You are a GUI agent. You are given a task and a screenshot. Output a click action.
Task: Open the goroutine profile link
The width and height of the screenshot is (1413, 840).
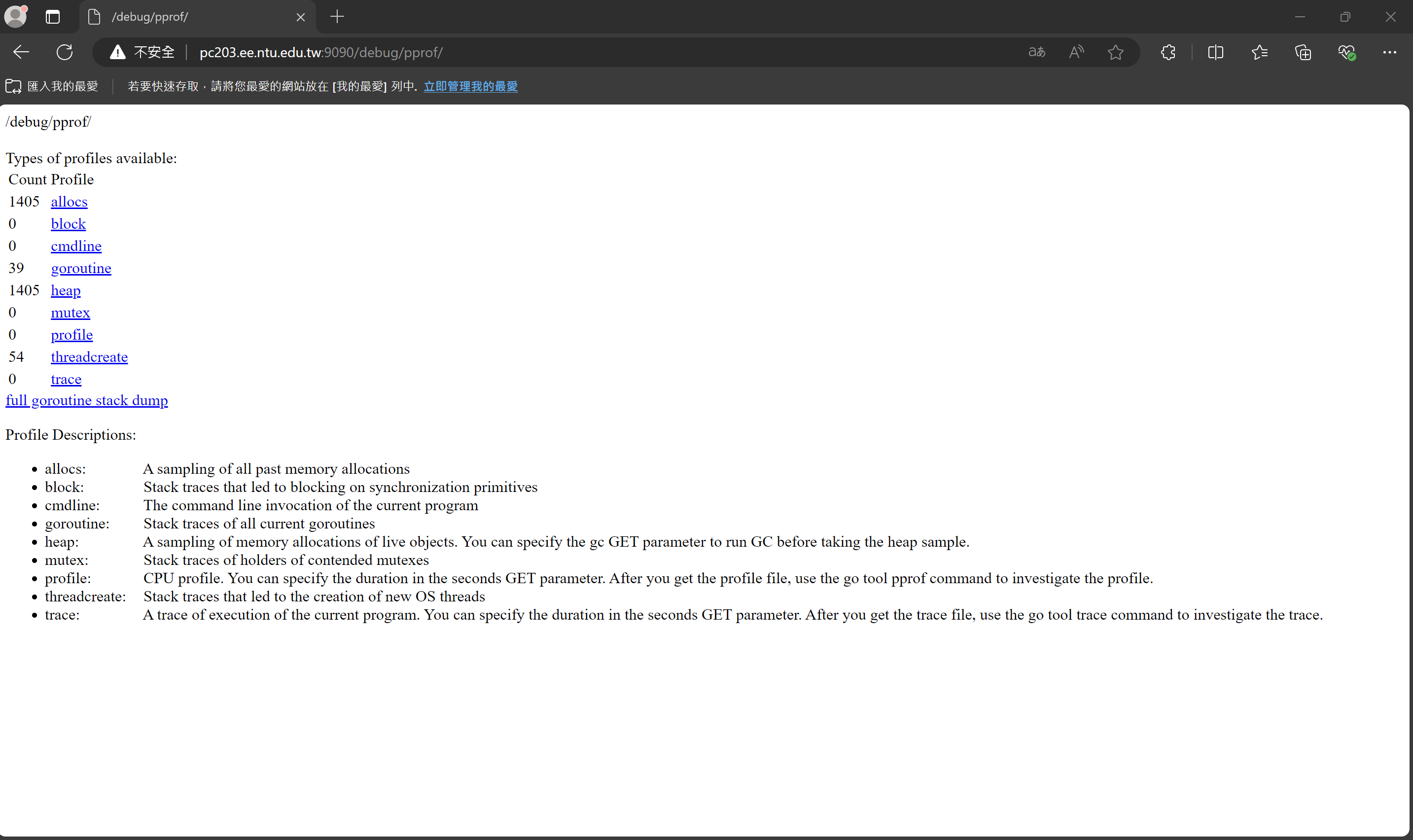pos(81,268)
